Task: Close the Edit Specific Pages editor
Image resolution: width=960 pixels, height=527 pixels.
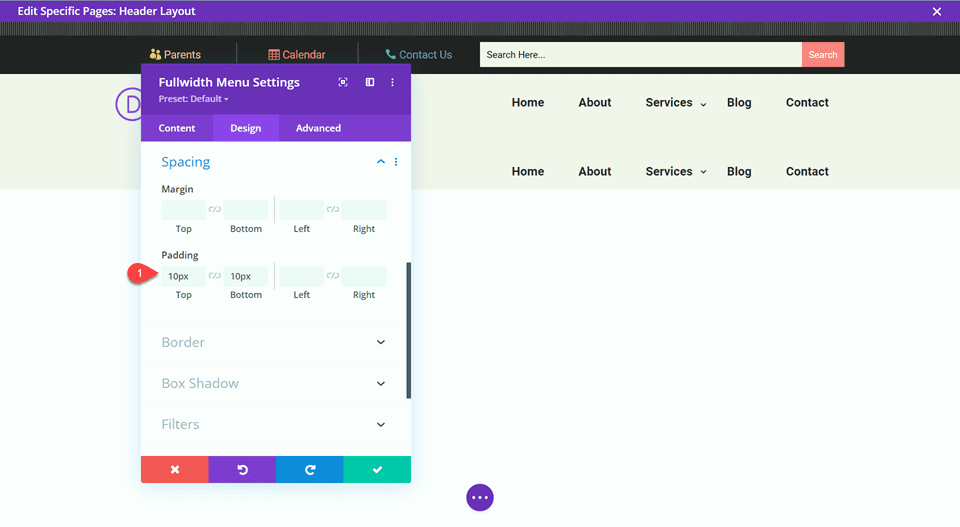Action: 937,12
